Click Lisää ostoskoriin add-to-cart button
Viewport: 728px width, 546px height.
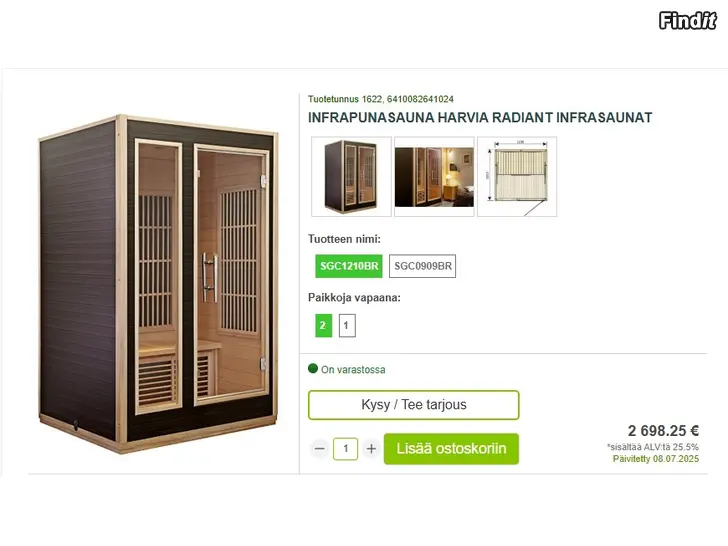coord(451,448)
